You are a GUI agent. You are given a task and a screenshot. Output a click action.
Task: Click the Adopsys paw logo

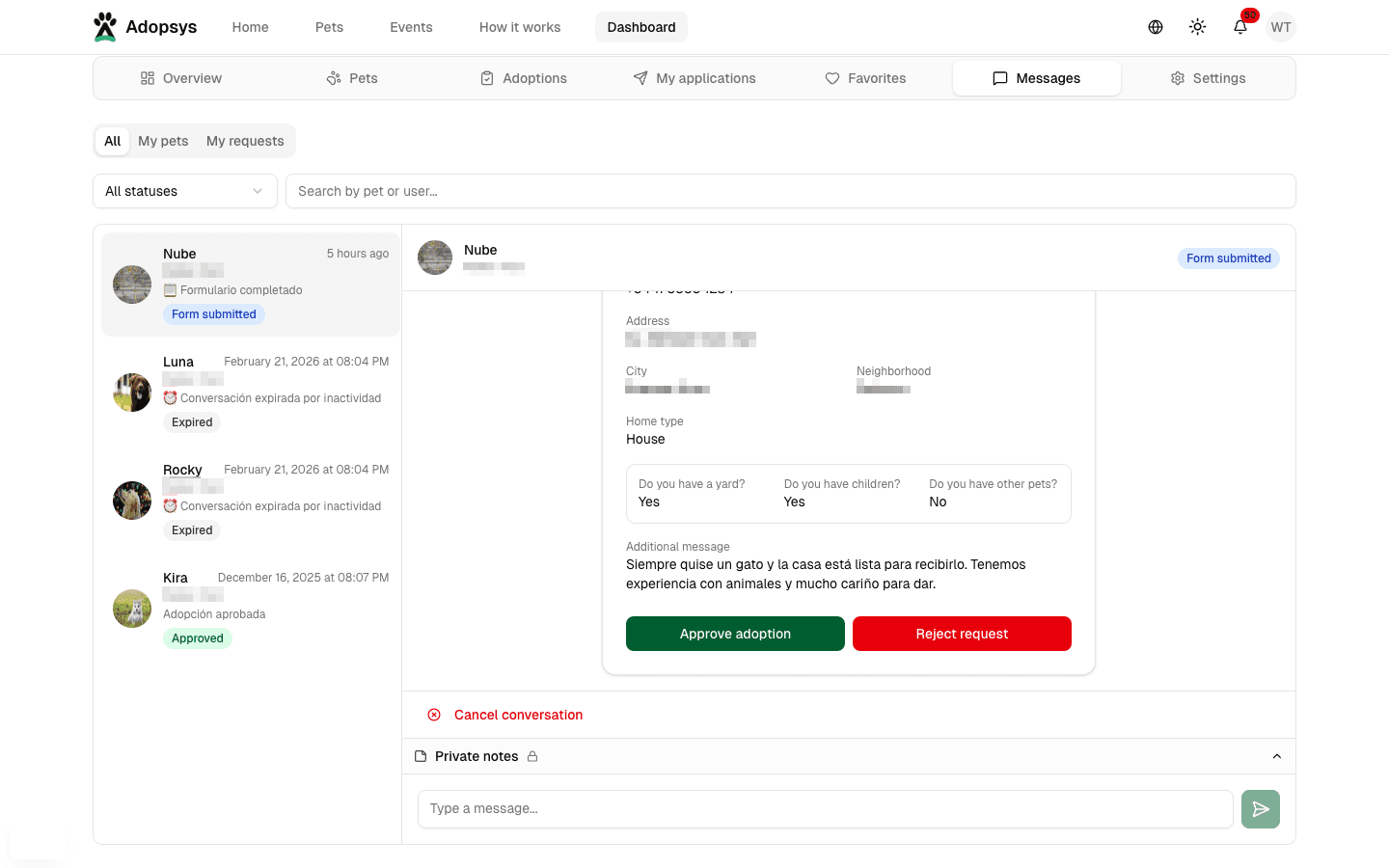pyautogui.click(x=105, y=27)
